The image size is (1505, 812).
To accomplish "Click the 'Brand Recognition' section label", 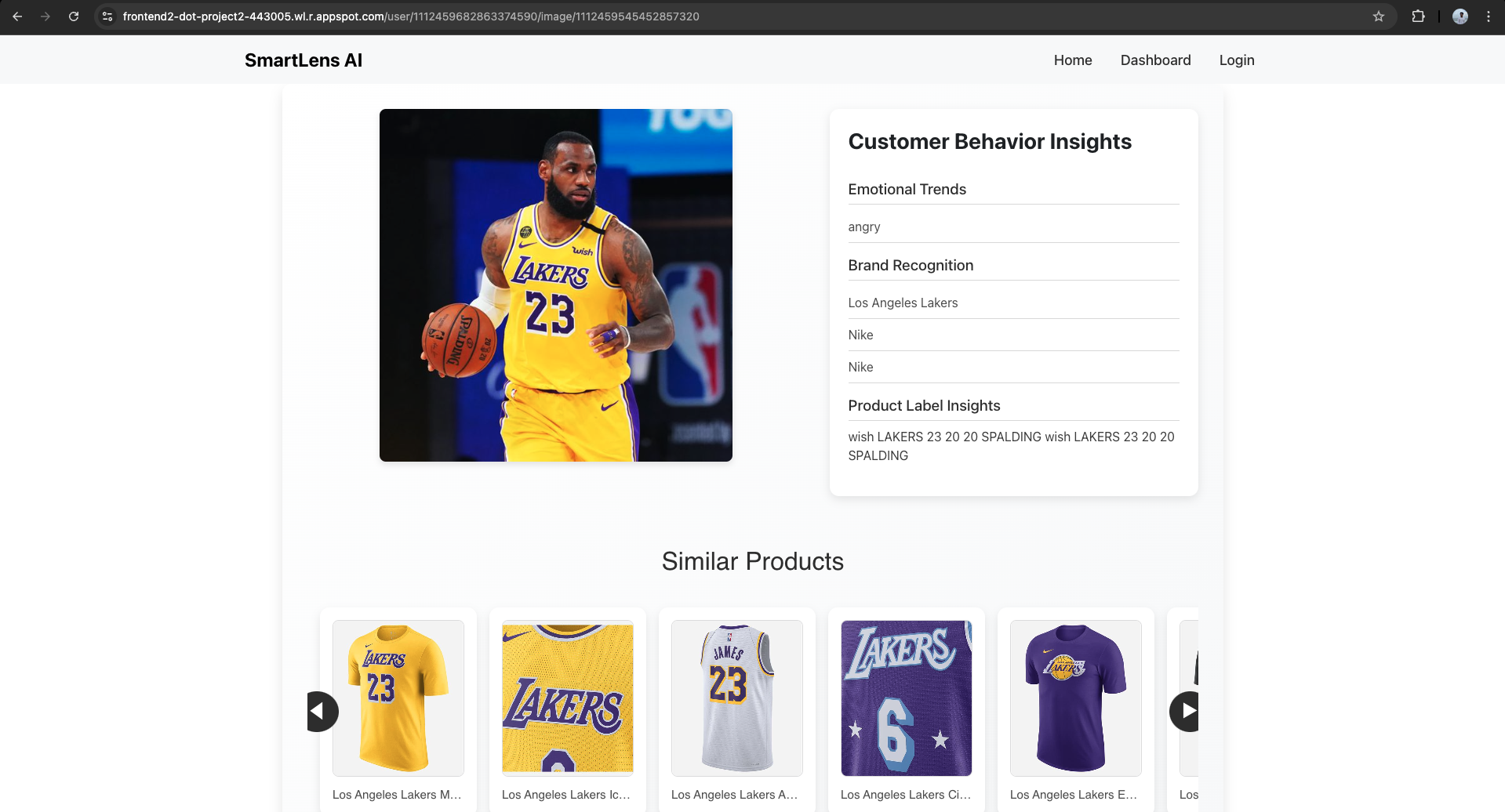I will 911,265.
